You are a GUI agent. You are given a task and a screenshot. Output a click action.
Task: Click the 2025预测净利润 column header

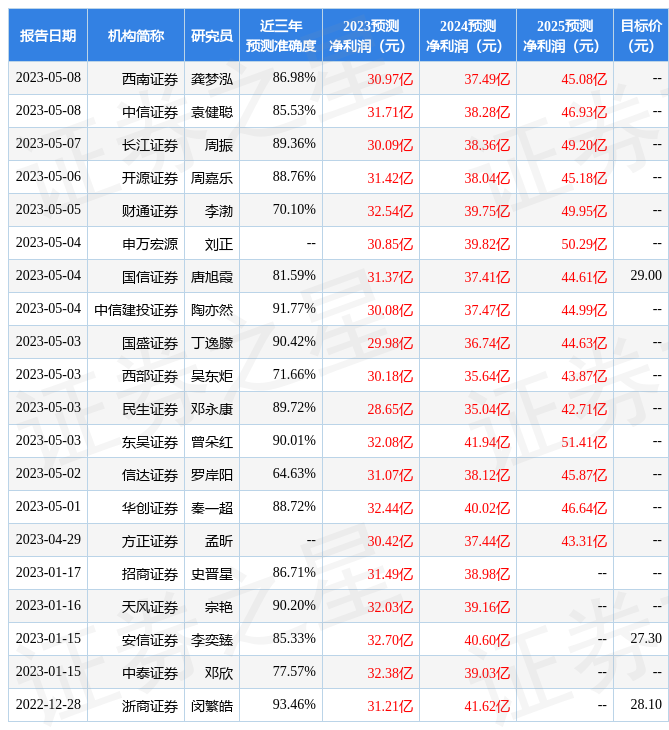click(565, 35)
